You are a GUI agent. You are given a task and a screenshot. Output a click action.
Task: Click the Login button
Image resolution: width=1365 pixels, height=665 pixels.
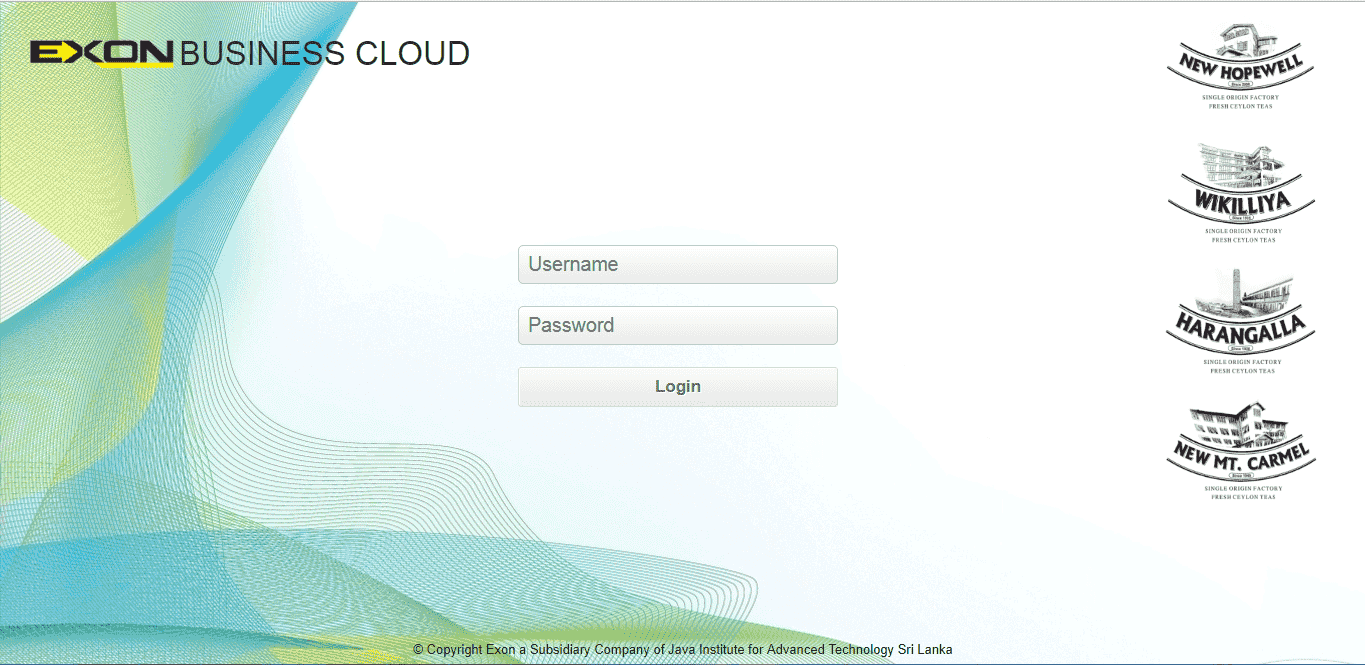click(x=678, y=387)
